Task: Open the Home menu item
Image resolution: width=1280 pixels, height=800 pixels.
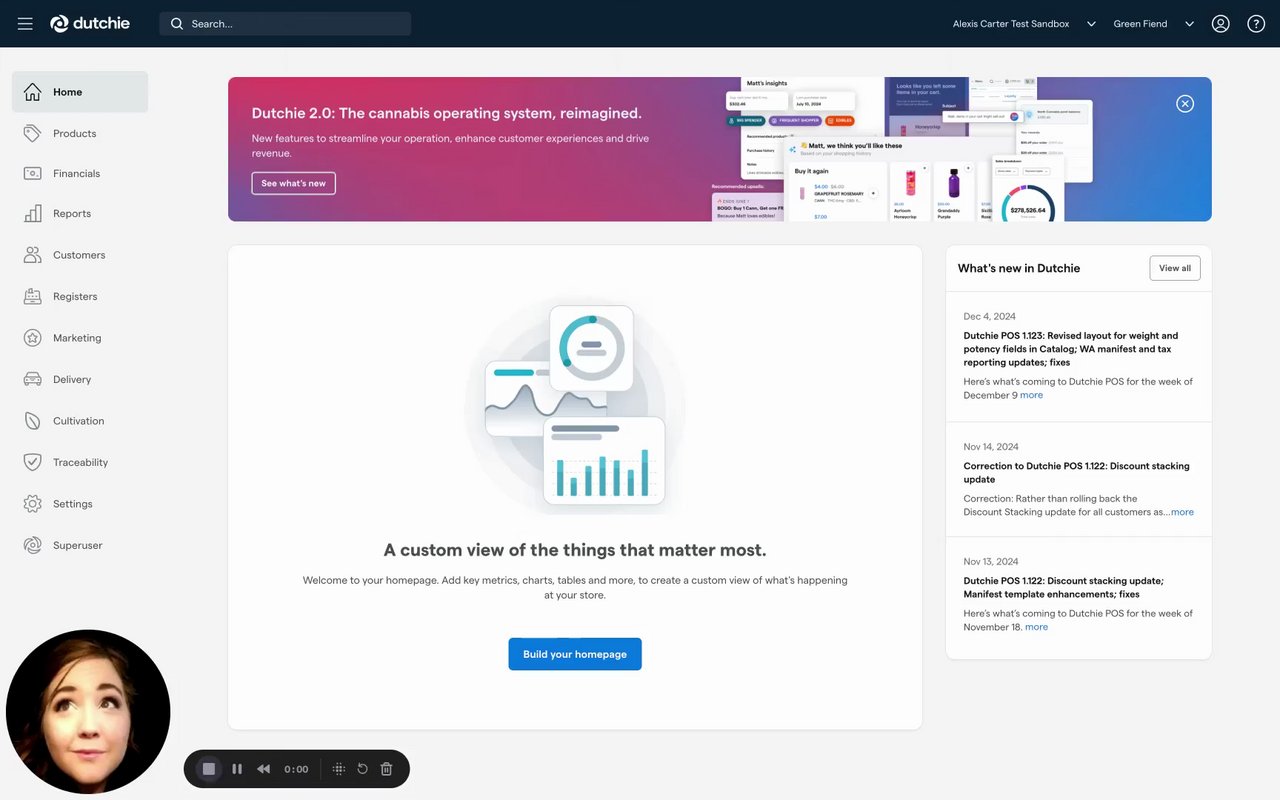Action: coord(80,92)
